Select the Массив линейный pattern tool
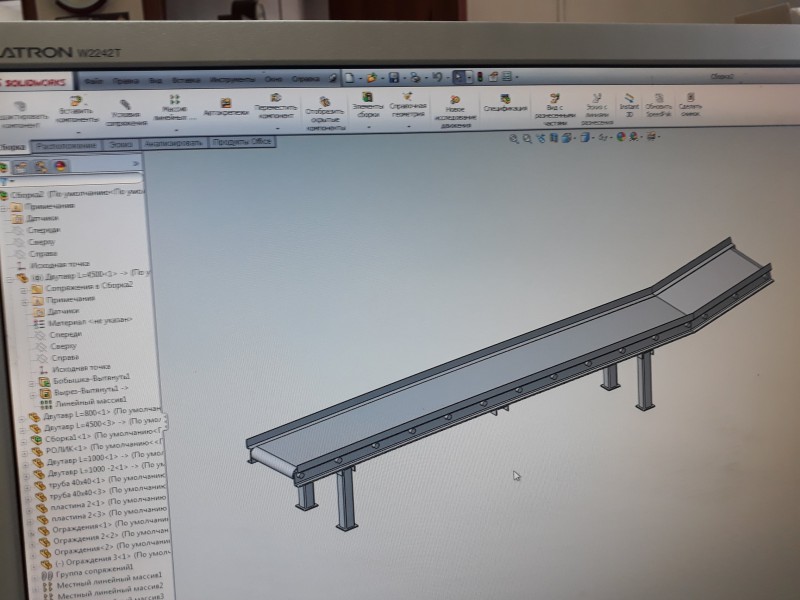This screenshot has height=600, width=800. pos(174,108)
